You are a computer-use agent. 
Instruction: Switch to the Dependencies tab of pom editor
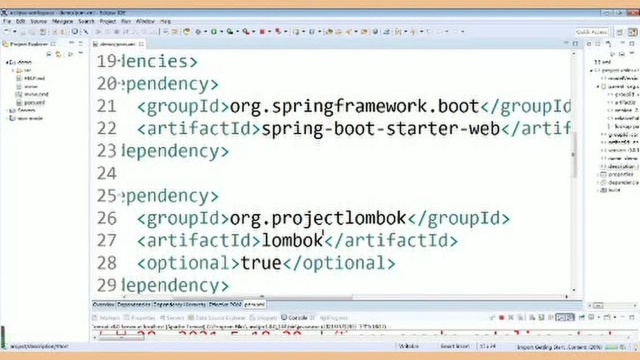click(133, 304)
